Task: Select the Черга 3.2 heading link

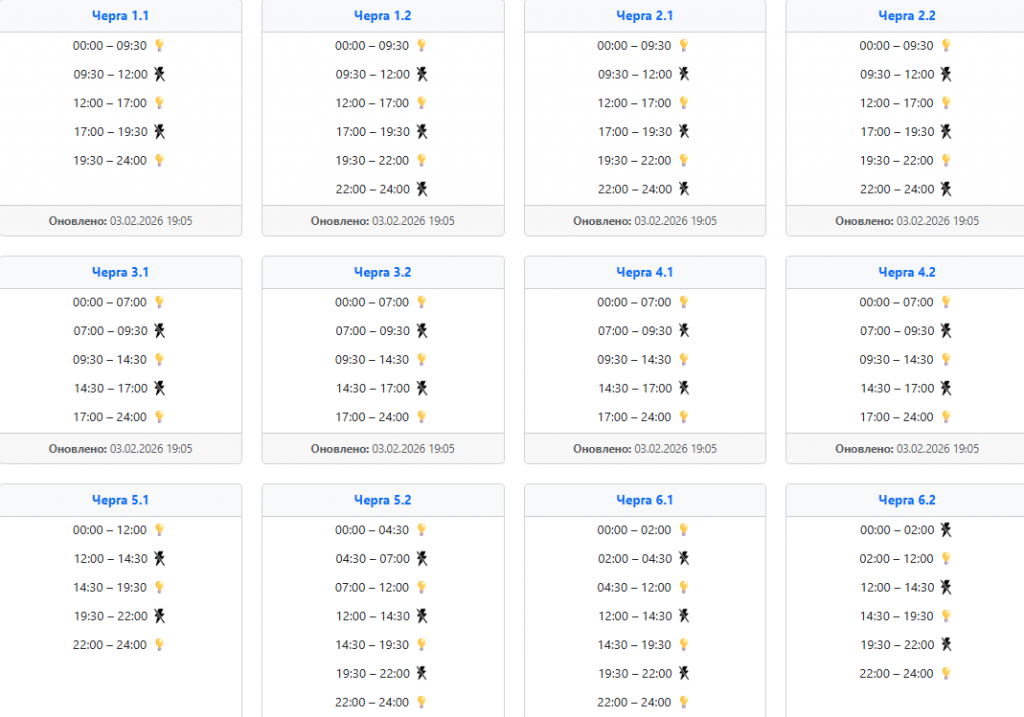Action: (382, 272)
